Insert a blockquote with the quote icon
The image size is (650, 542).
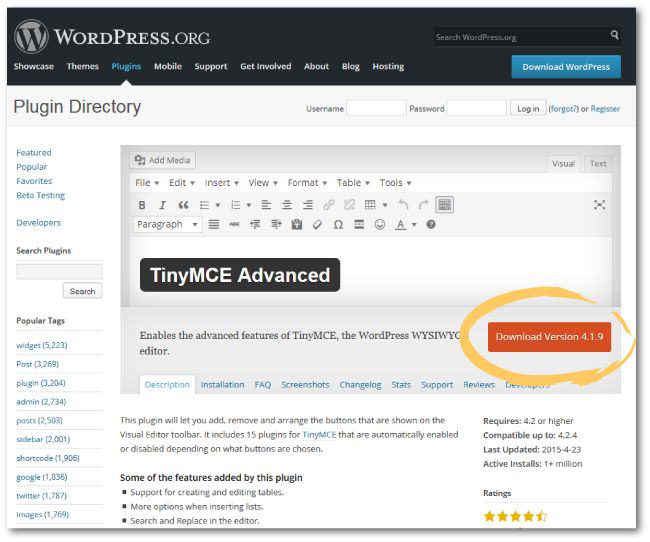(x=183, y=205)
